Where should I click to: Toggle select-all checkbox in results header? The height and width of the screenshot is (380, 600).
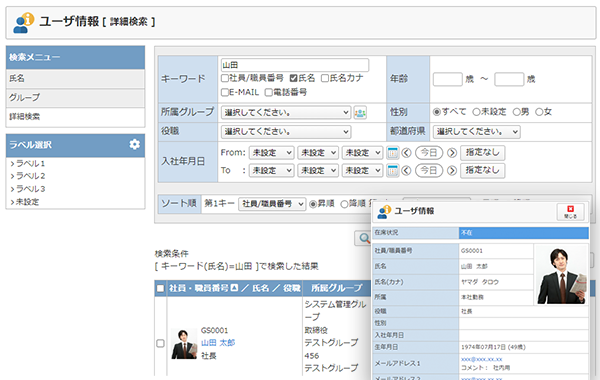(160, 288)
